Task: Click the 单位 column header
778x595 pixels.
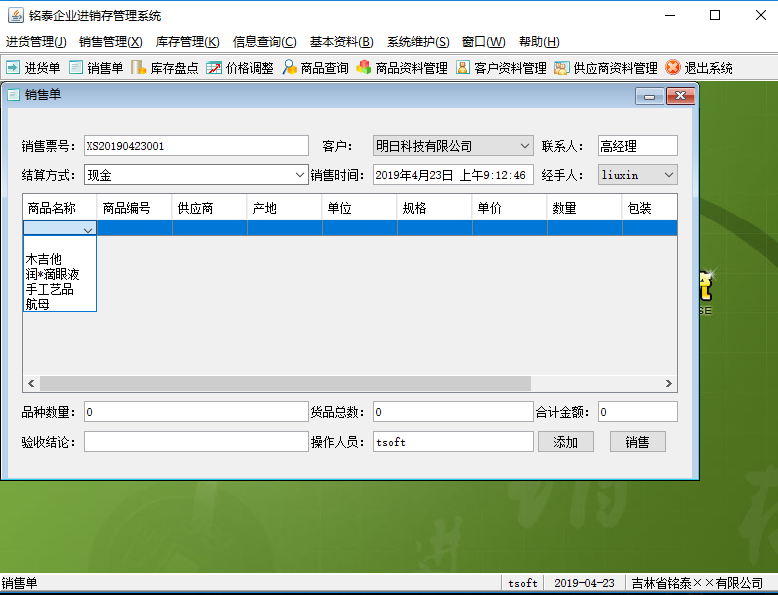Action: [359, 208]
